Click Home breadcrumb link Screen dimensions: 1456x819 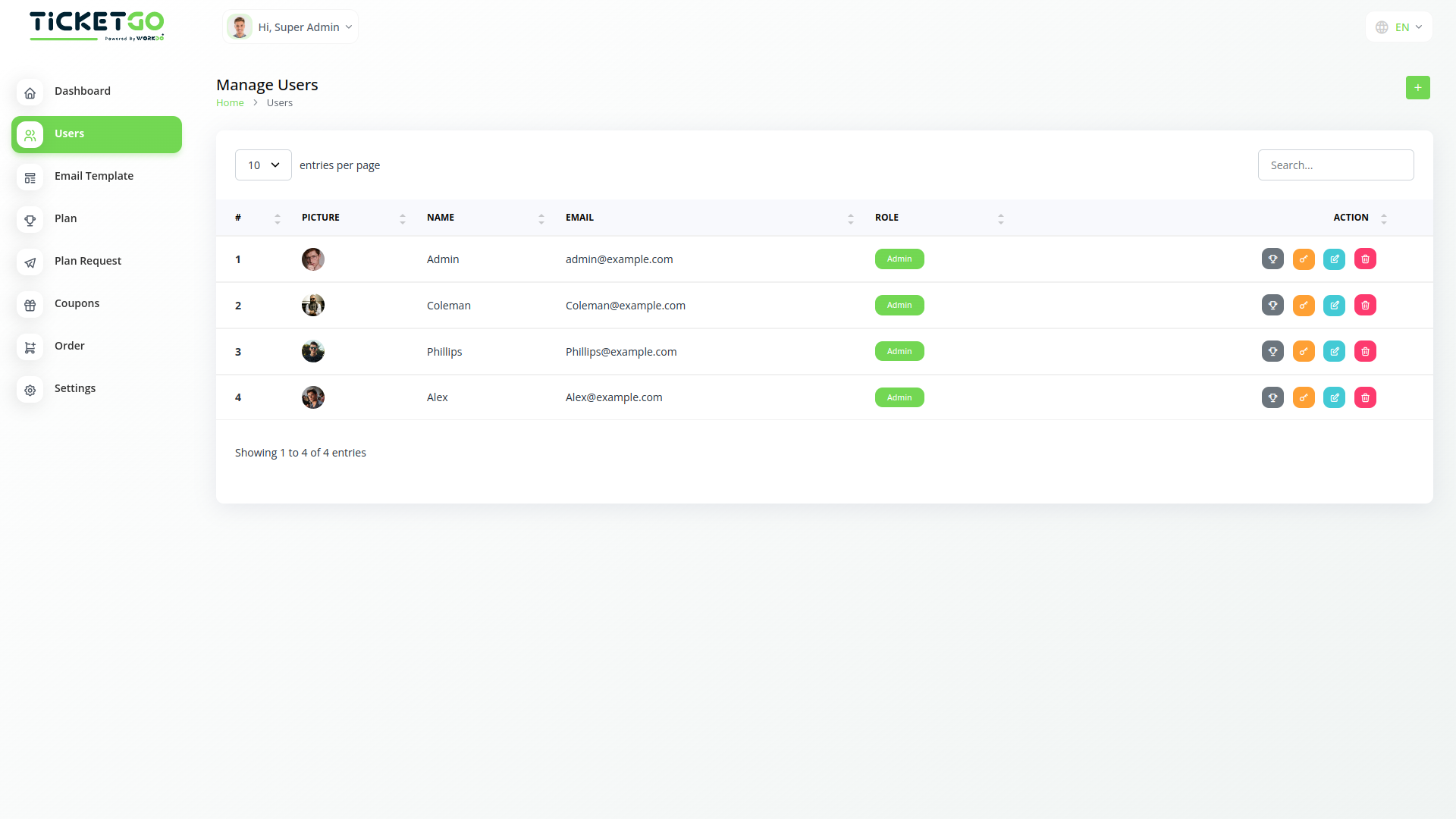[x=230, y=102]
